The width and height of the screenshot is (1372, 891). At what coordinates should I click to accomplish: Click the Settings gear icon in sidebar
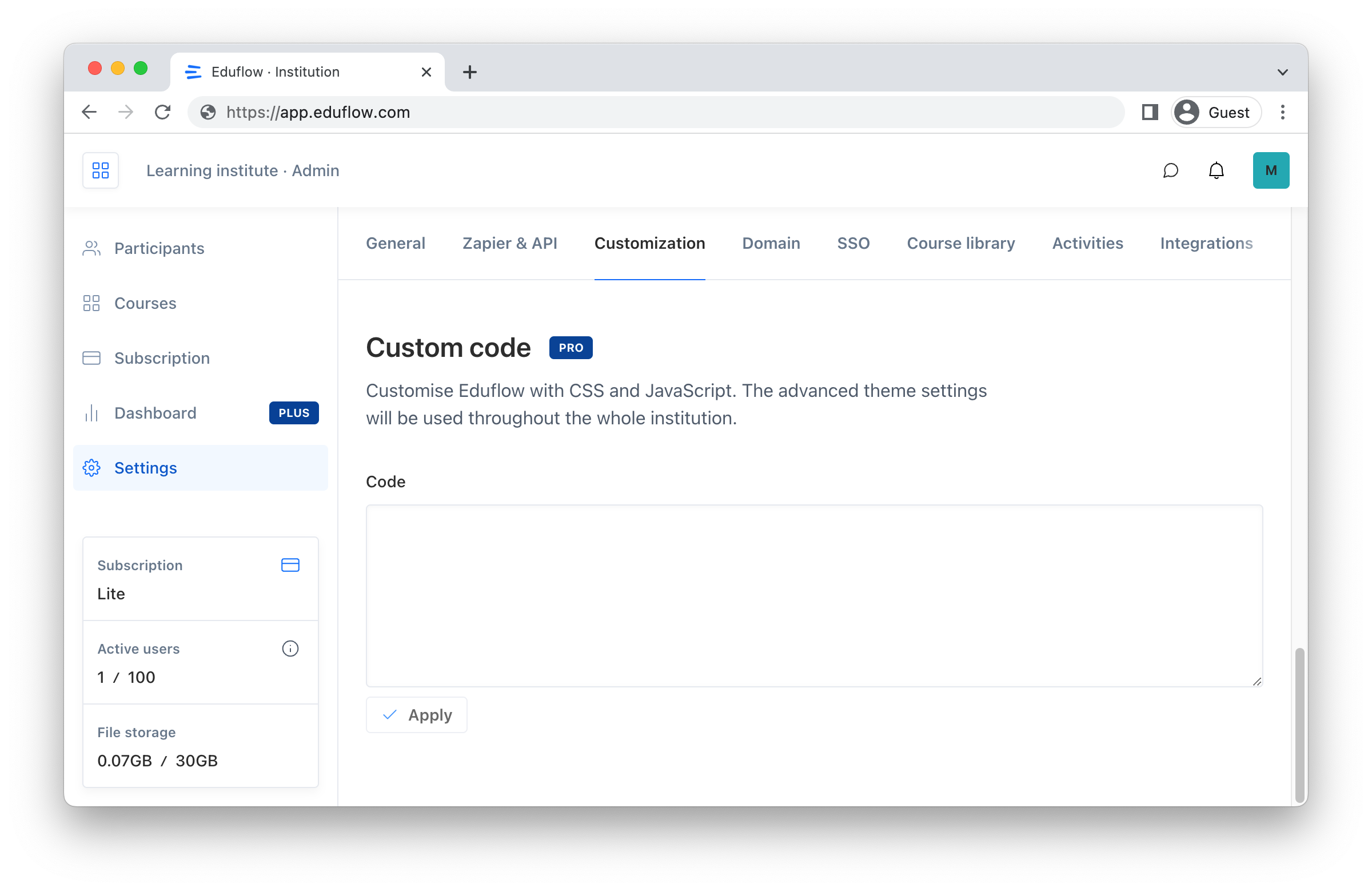[91, 468]
